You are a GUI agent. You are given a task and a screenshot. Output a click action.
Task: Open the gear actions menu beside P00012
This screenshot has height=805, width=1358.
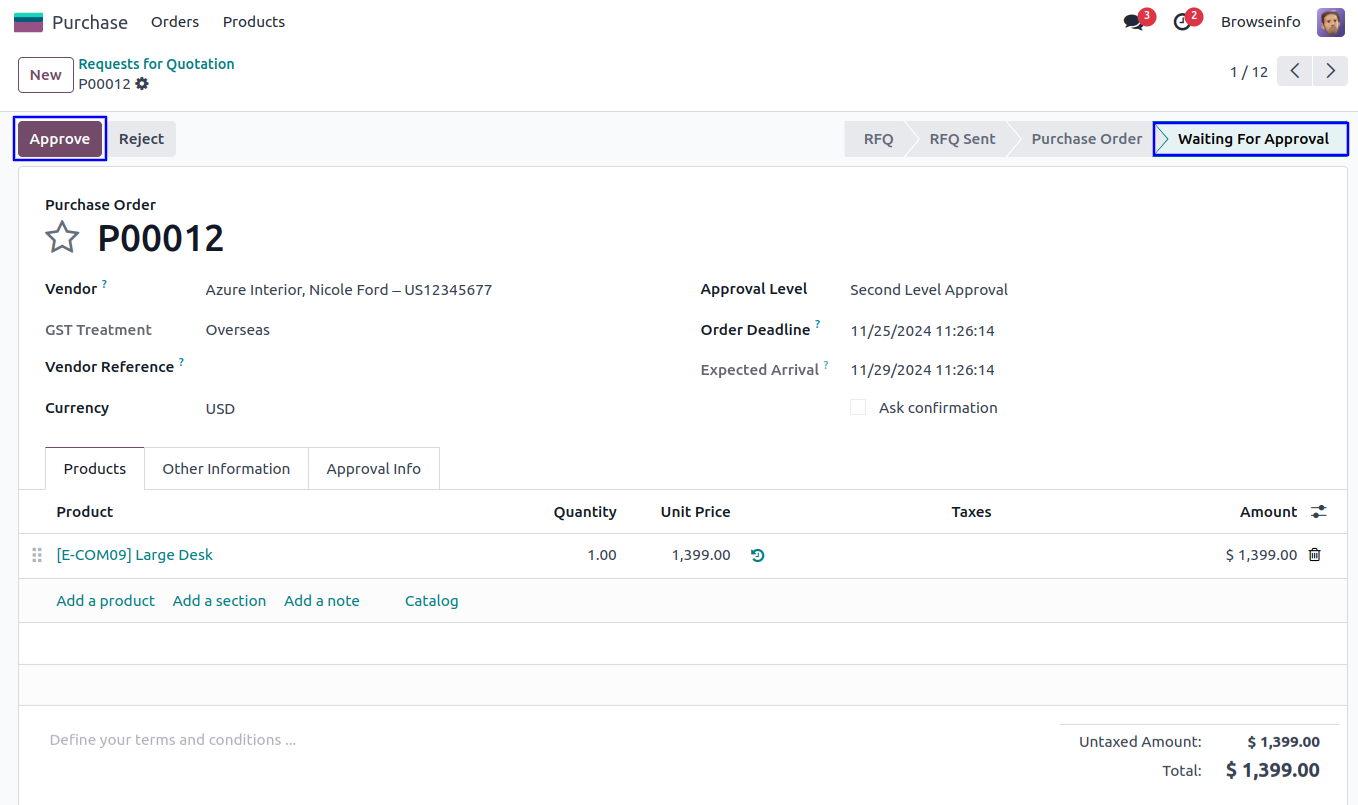tap(142, 84)
